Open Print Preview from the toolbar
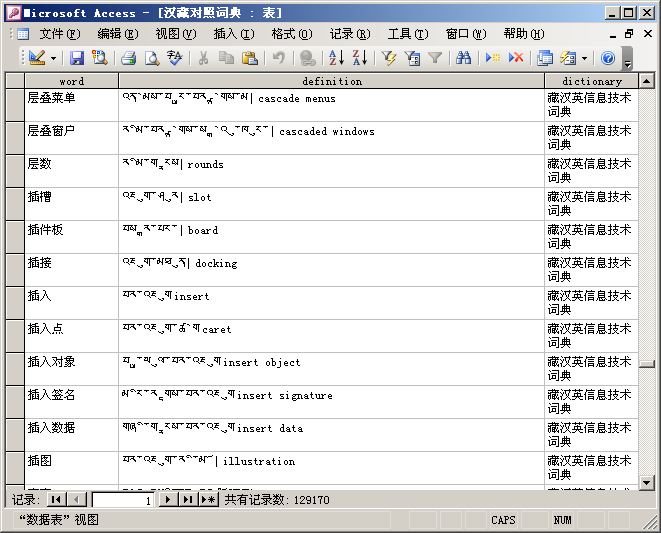The width and height of the screenshot is (661, 533). click(x=152, y=58)
